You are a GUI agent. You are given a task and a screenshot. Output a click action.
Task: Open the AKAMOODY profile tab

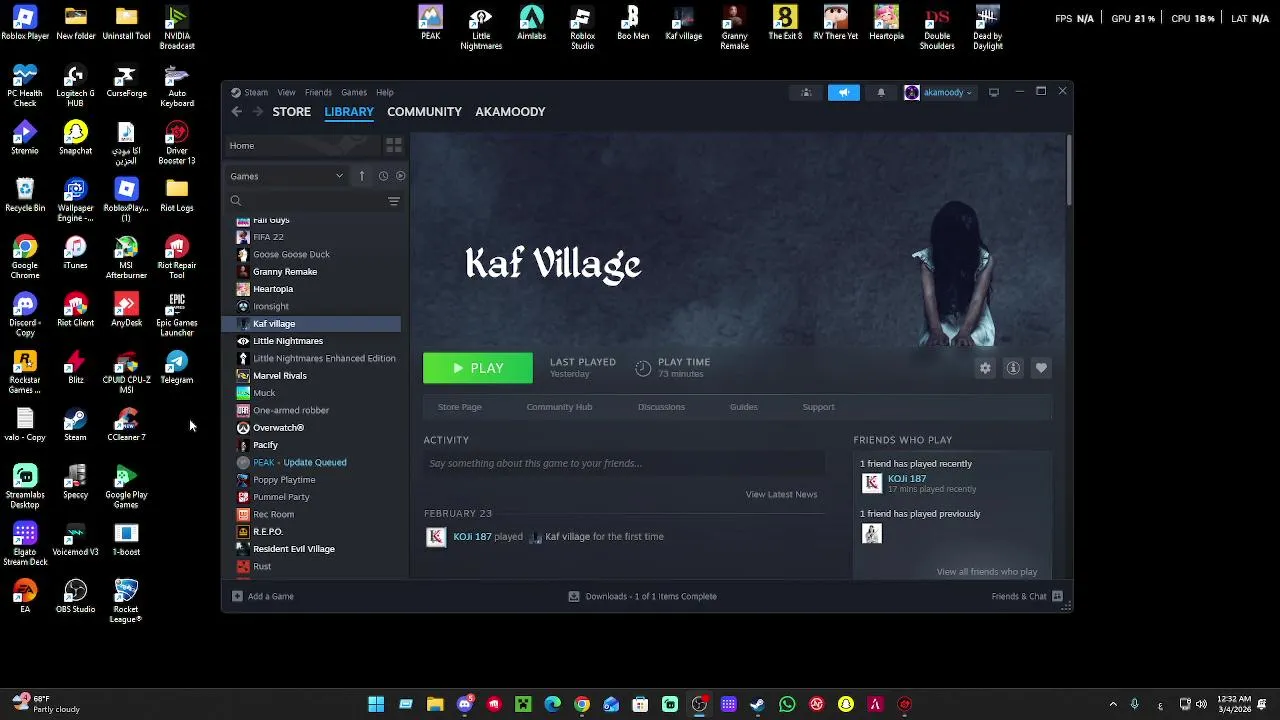510,112
